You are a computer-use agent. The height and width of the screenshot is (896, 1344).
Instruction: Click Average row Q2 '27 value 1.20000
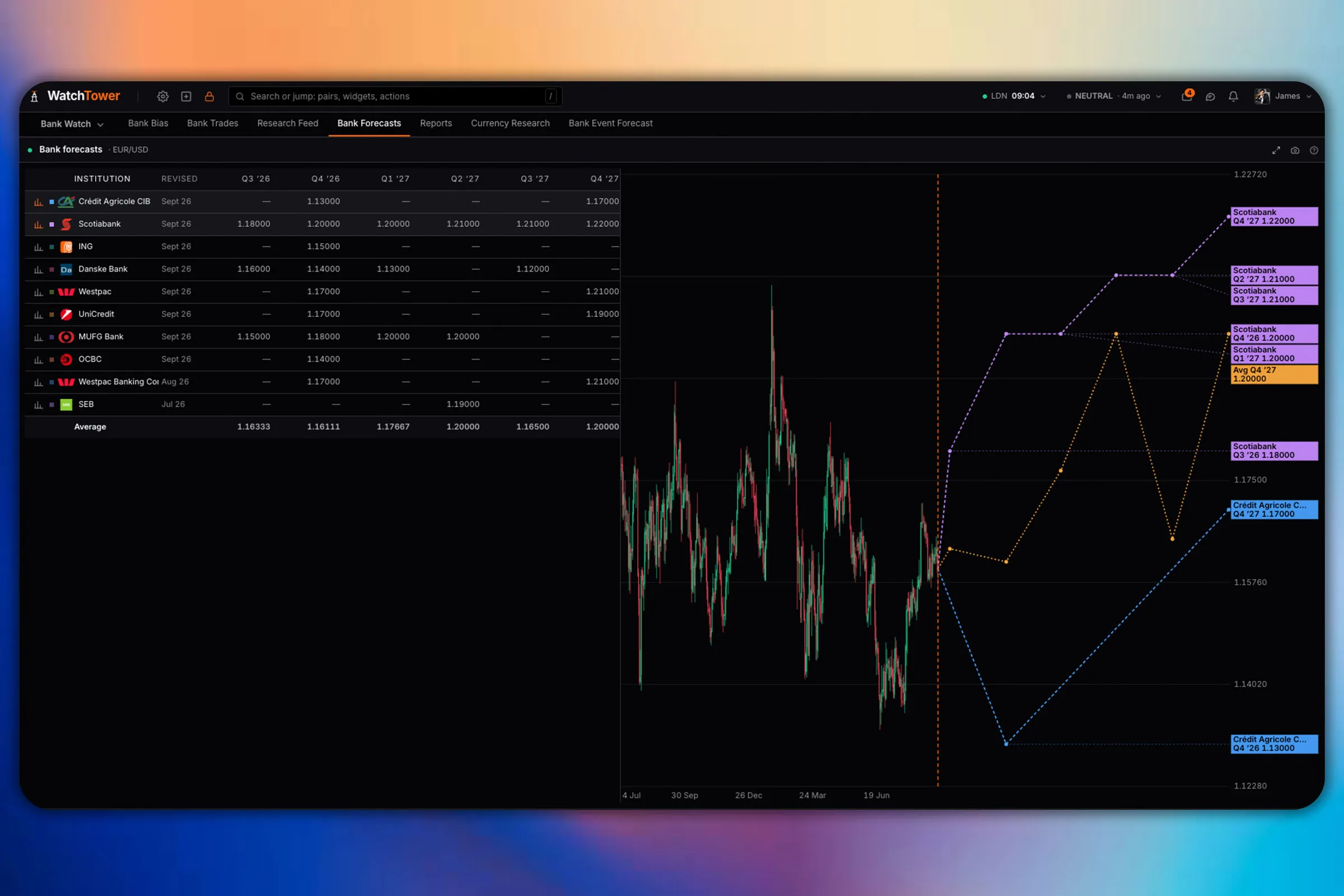[463, 427]
